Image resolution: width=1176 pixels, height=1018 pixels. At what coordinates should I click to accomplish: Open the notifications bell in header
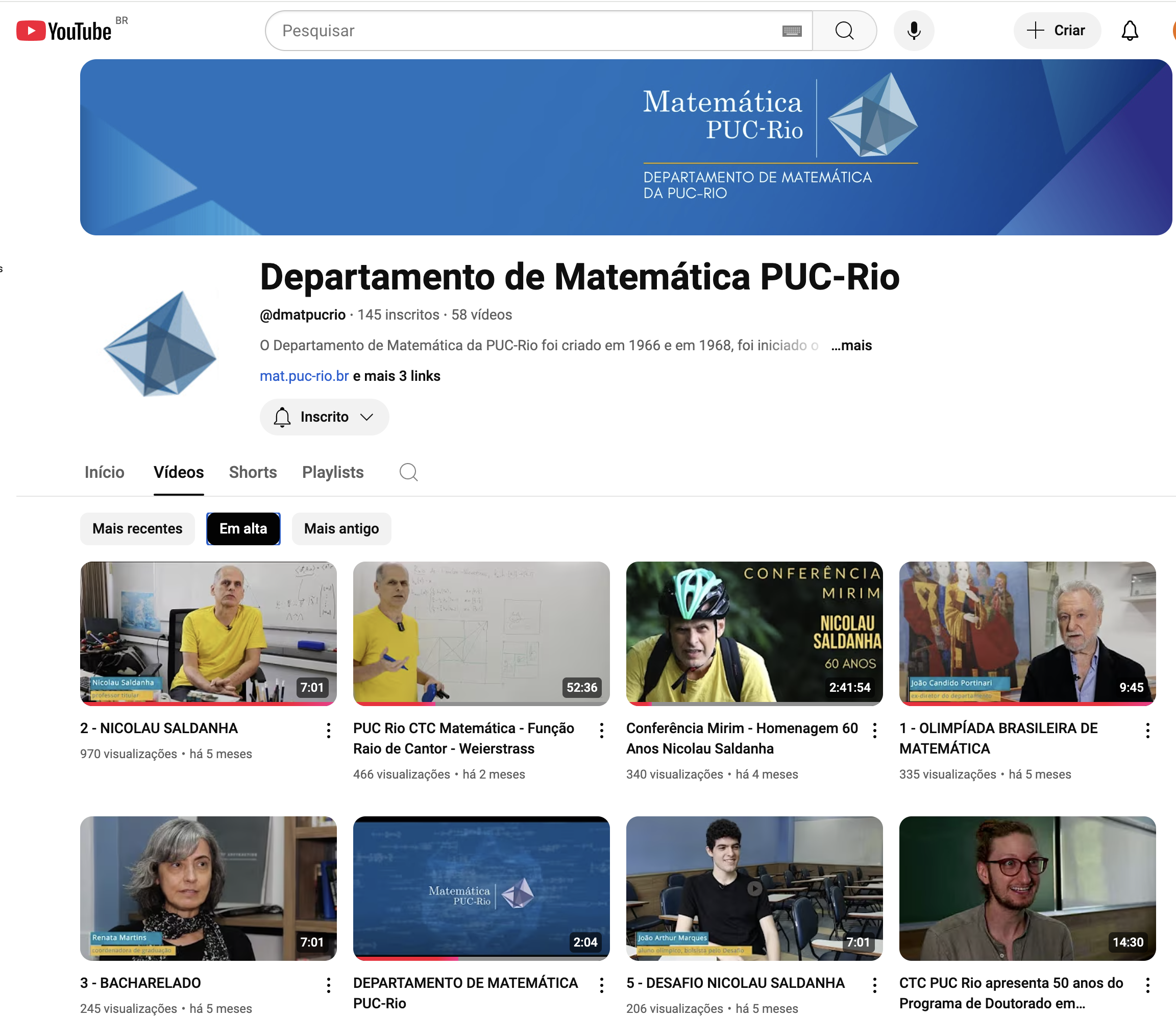click(1130, 31)
